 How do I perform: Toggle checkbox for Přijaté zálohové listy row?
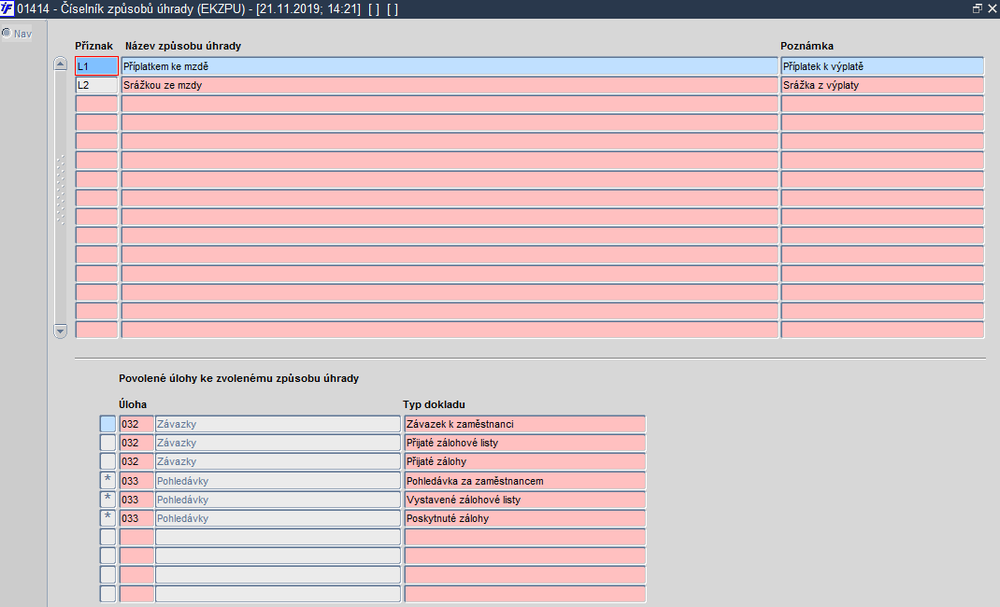(x=108, y=442)
